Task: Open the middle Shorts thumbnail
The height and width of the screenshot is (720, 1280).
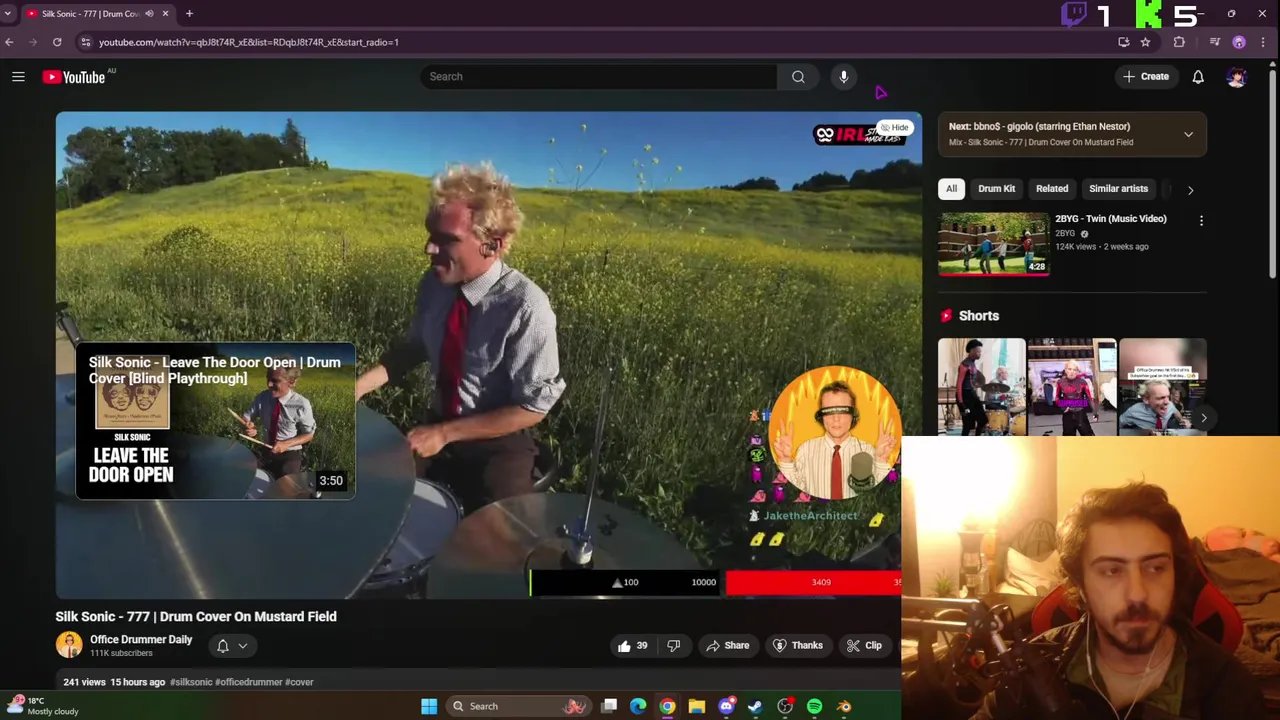Action: [x=1072, y=387]
